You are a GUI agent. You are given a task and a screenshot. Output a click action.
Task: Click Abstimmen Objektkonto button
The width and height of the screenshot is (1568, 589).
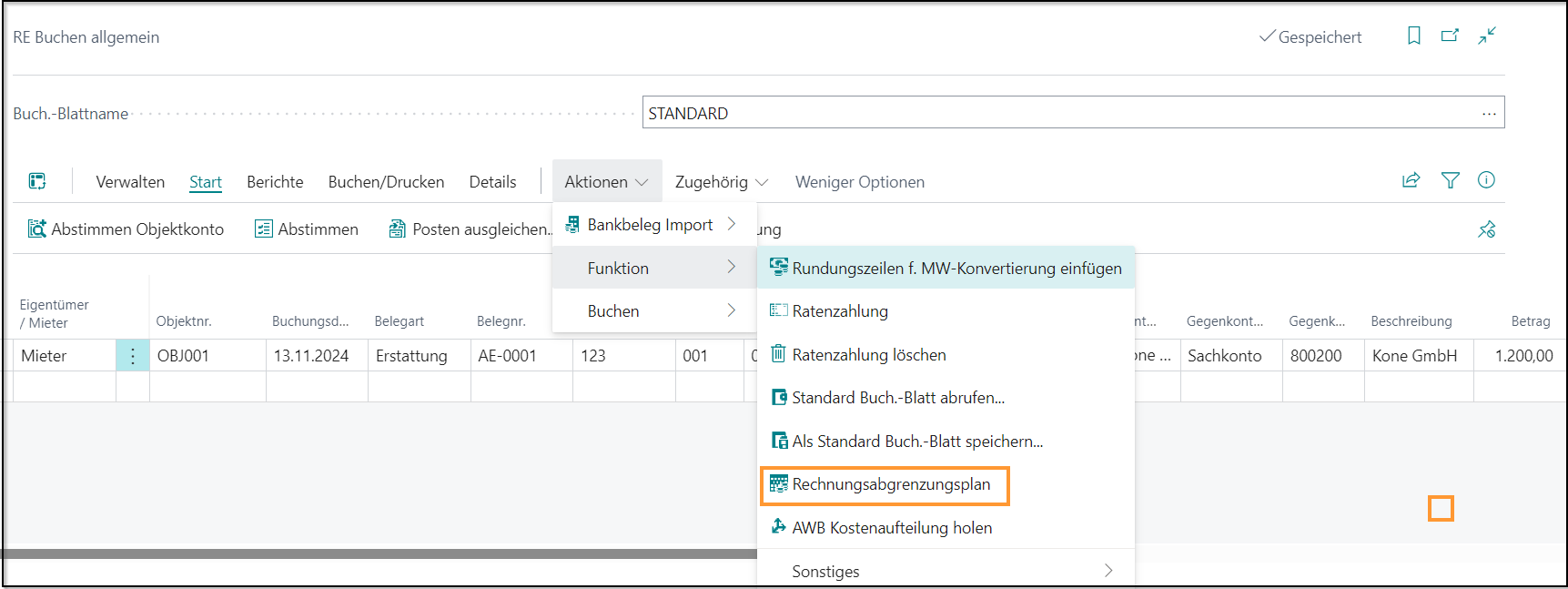coord(126,229)
